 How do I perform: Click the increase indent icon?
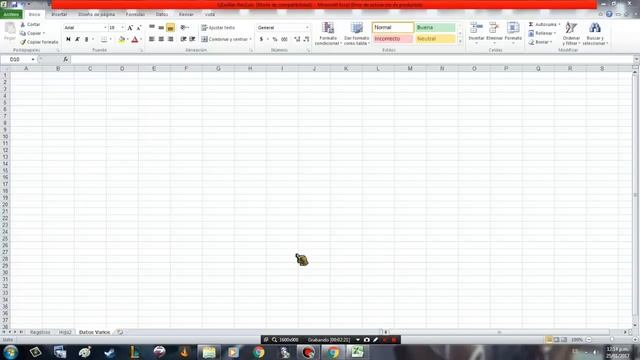192,39
